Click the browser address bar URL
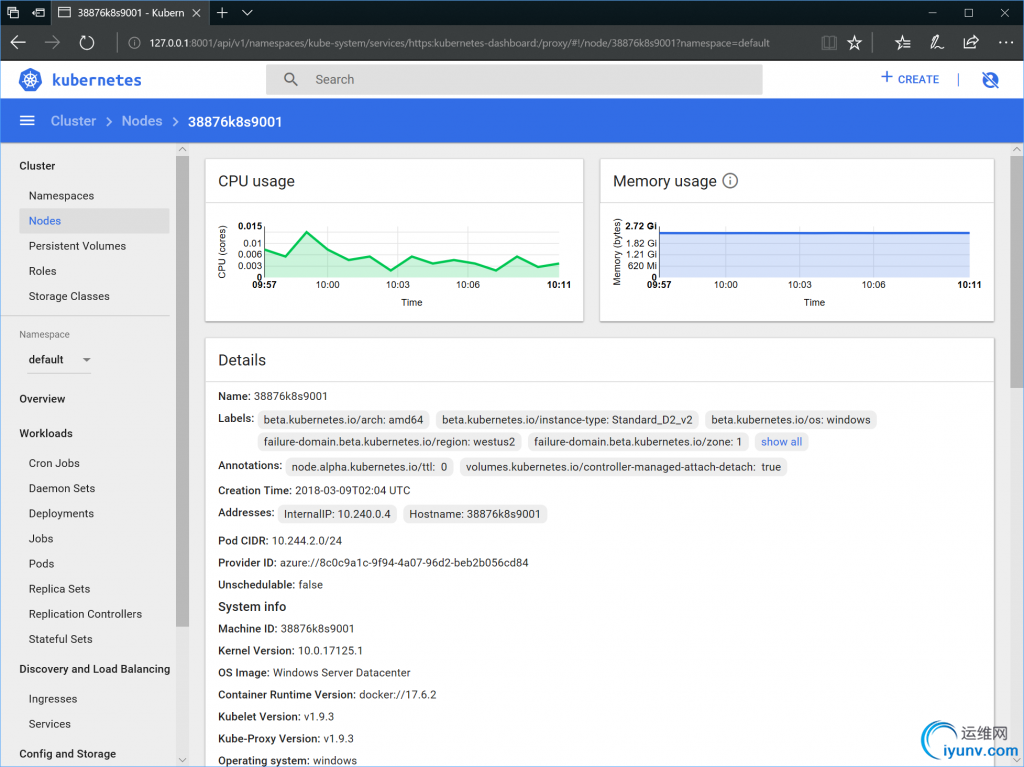 [x=459, y=43]
